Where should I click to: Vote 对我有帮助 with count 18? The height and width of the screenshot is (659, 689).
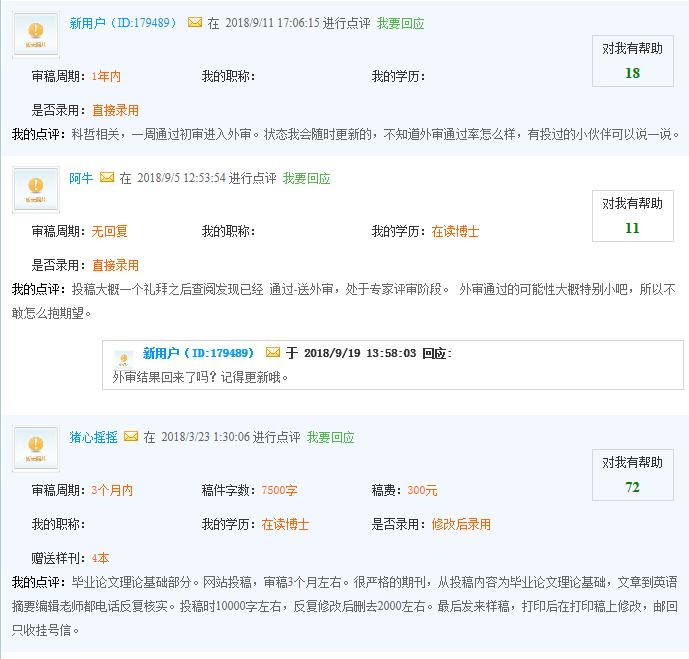point(632,61)
